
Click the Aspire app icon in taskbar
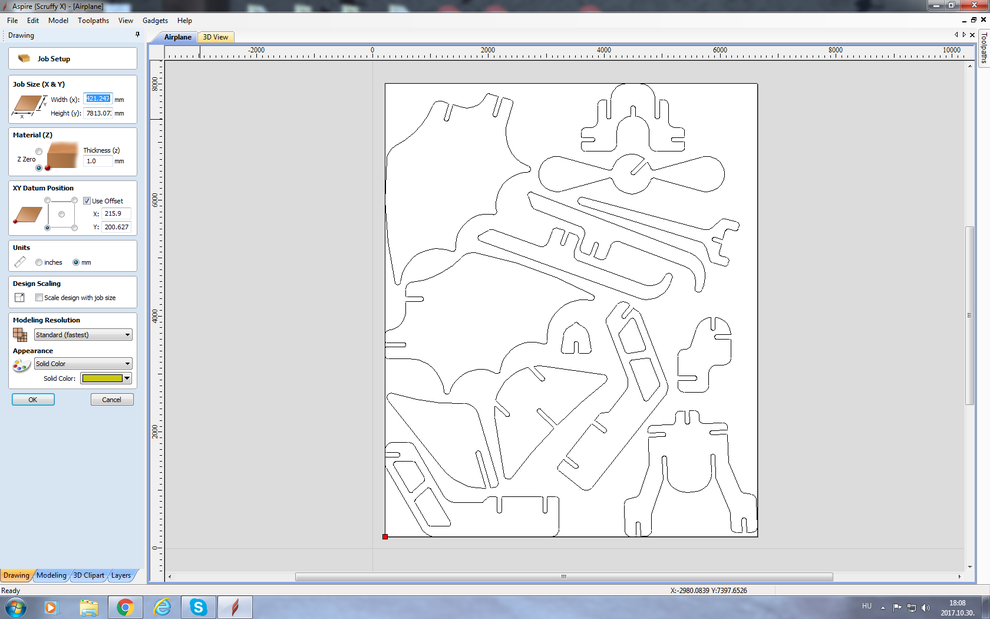point(235,607)
